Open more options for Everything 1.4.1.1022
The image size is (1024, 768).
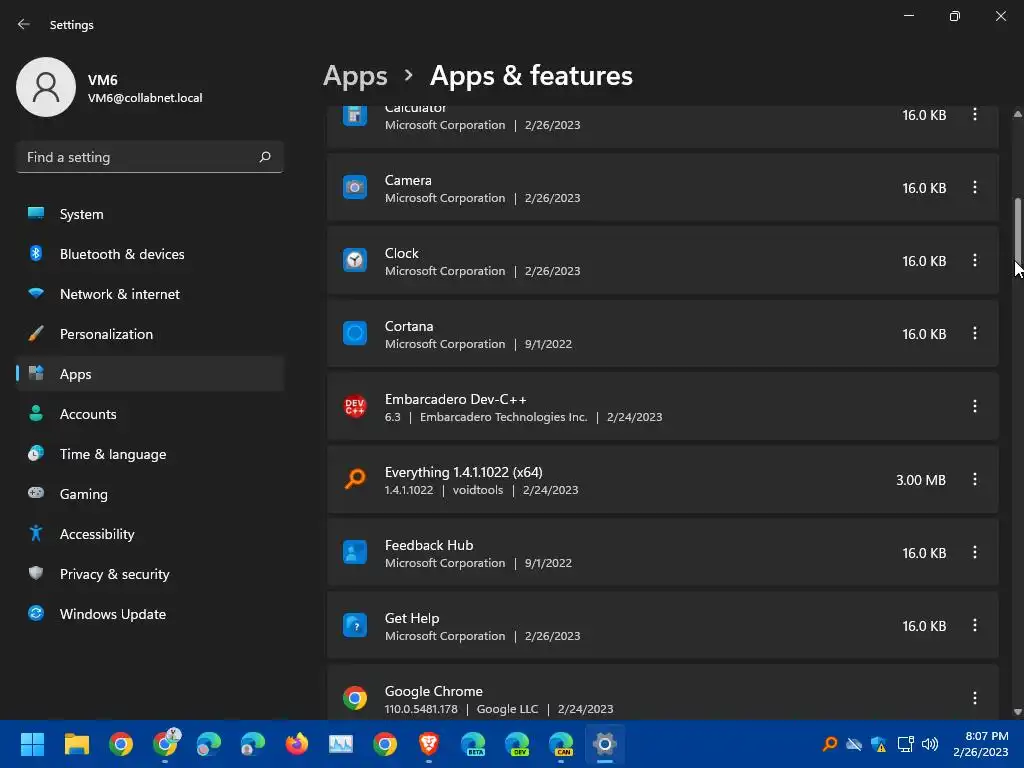[974, 480]
